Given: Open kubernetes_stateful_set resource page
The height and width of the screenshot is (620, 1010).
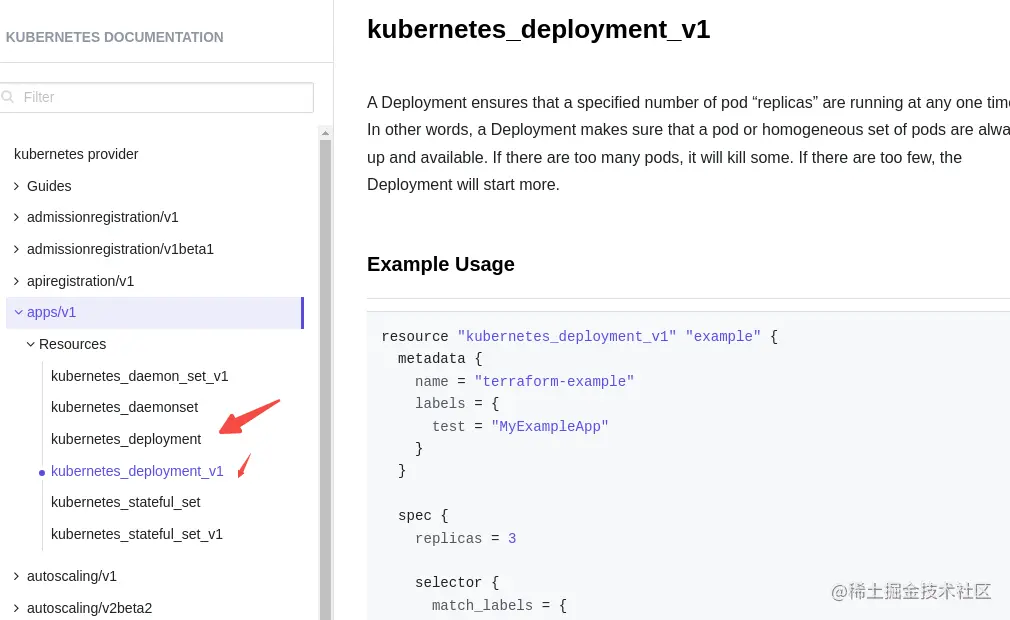Looking at the screenshot, I should click(x=125, y=502).
